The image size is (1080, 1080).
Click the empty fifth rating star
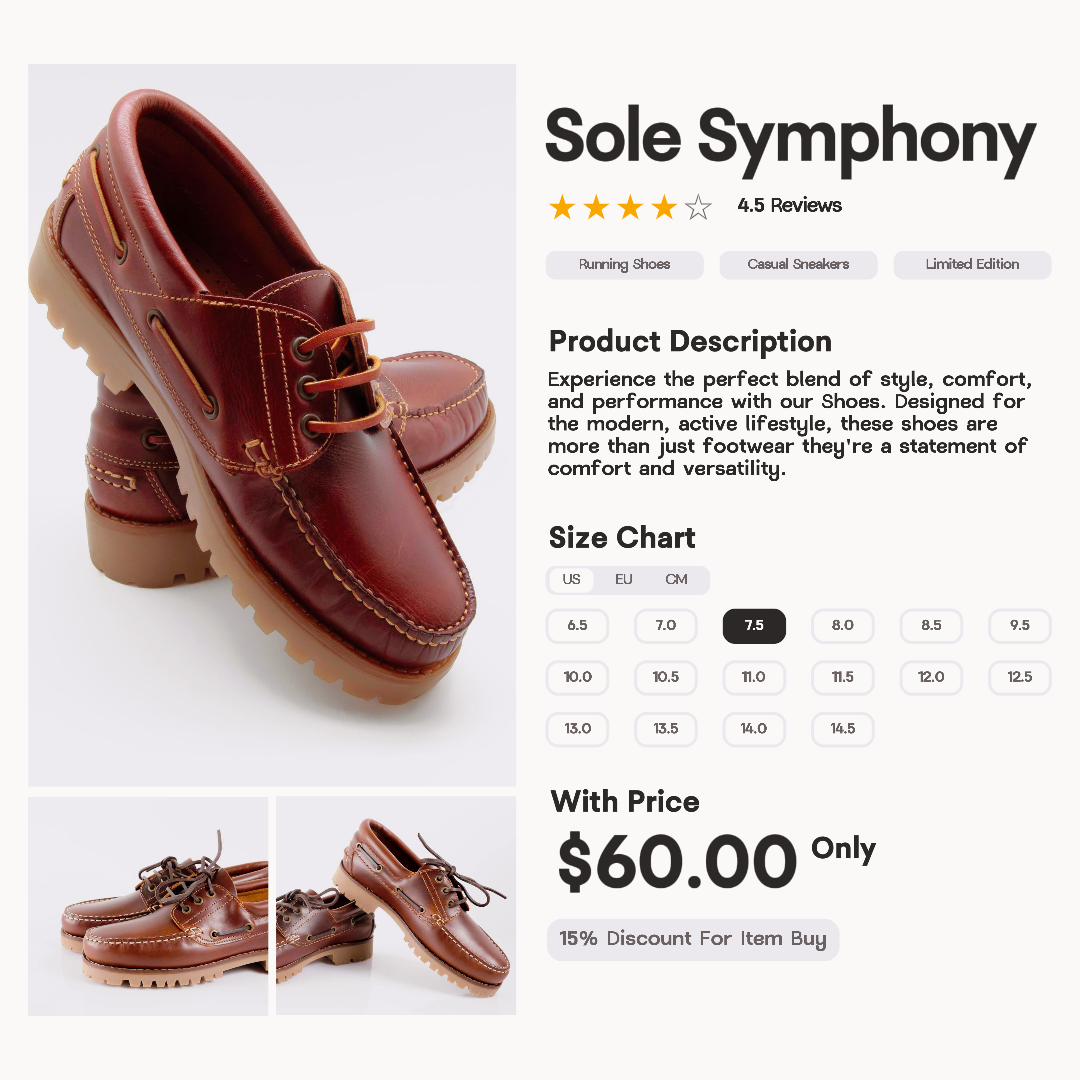698,207
